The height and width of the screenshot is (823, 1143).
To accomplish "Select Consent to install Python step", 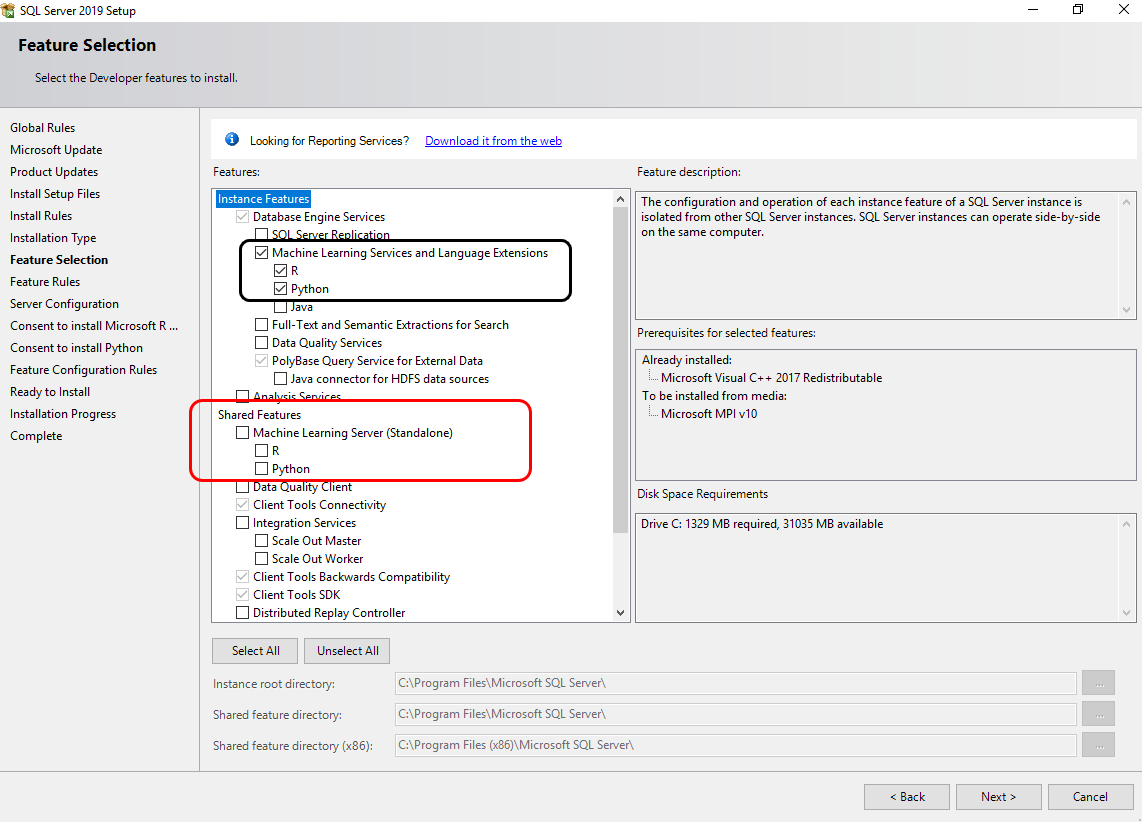I will [77, 348].
